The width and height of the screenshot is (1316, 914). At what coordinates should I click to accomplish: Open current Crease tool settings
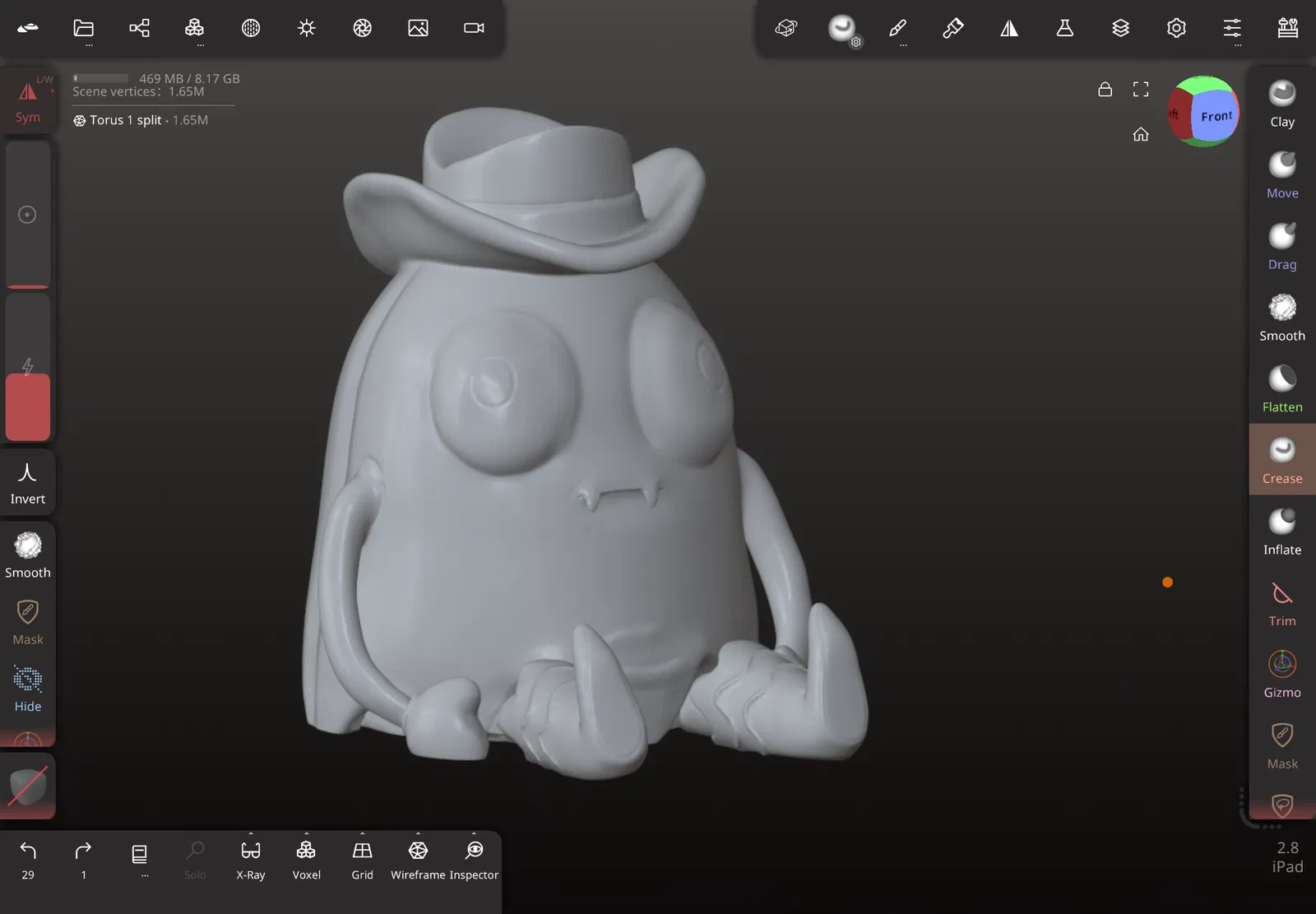pyautogui.click(x=842, y=29)
